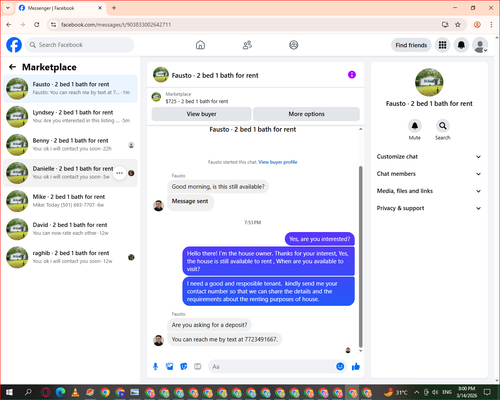Click the taskbar clock showing 8:00 PM
This screenshot has height=400, width=500.
467,392
